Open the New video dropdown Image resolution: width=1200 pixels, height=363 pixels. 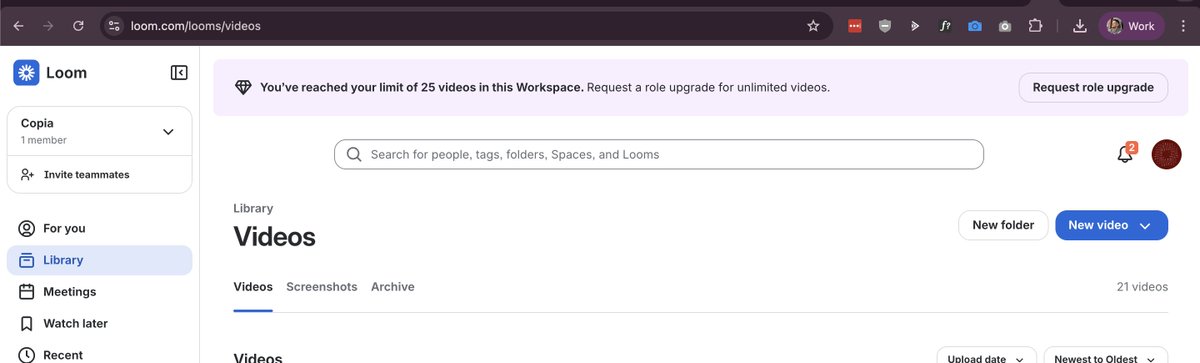[x=1111, y=225]
